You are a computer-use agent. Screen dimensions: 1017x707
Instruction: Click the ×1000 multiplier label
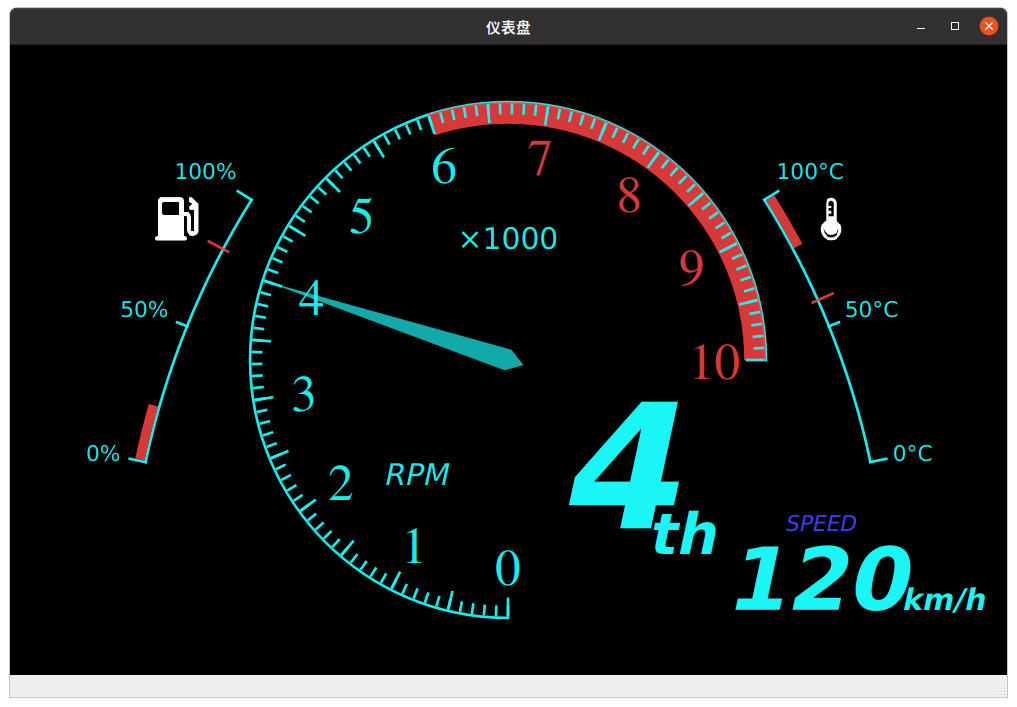[x=508, y=239]
